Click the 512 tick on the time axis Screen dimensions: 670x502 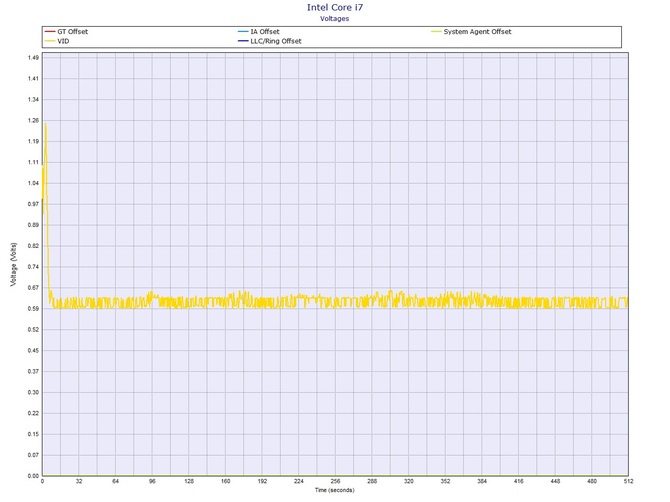pyautogui.click(x=628, y=481)
